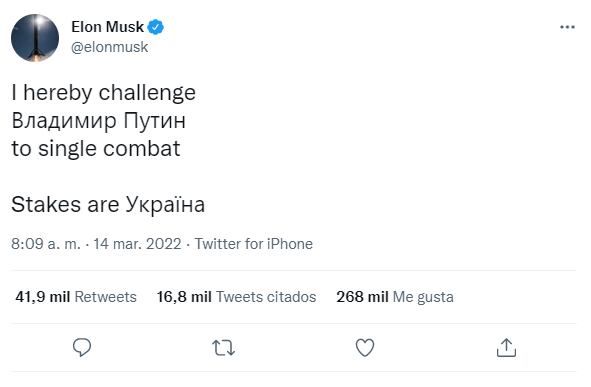Click the text Владимир Путин
The height and width of the screenshot is (387, 591).
(98, 121)
